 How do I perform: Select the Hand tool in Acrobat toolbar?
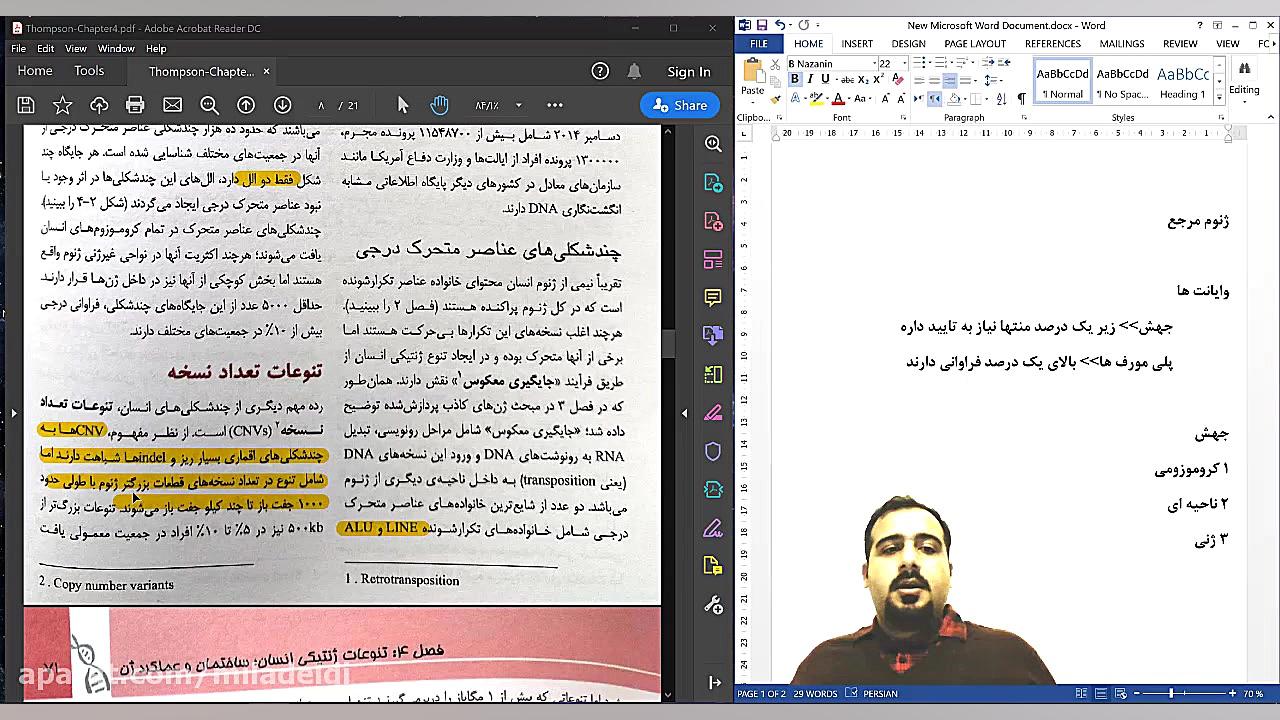pyautogui.click(x=439, y=105)
